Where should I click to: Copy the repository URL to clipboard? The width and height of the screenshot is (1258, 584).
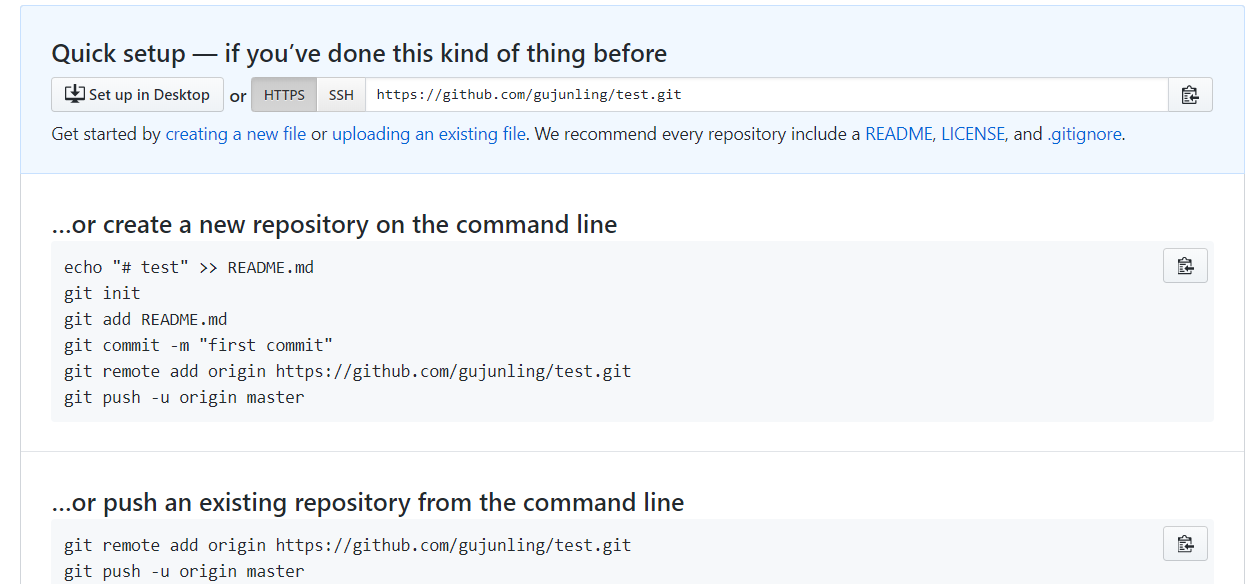point(1190,95)
